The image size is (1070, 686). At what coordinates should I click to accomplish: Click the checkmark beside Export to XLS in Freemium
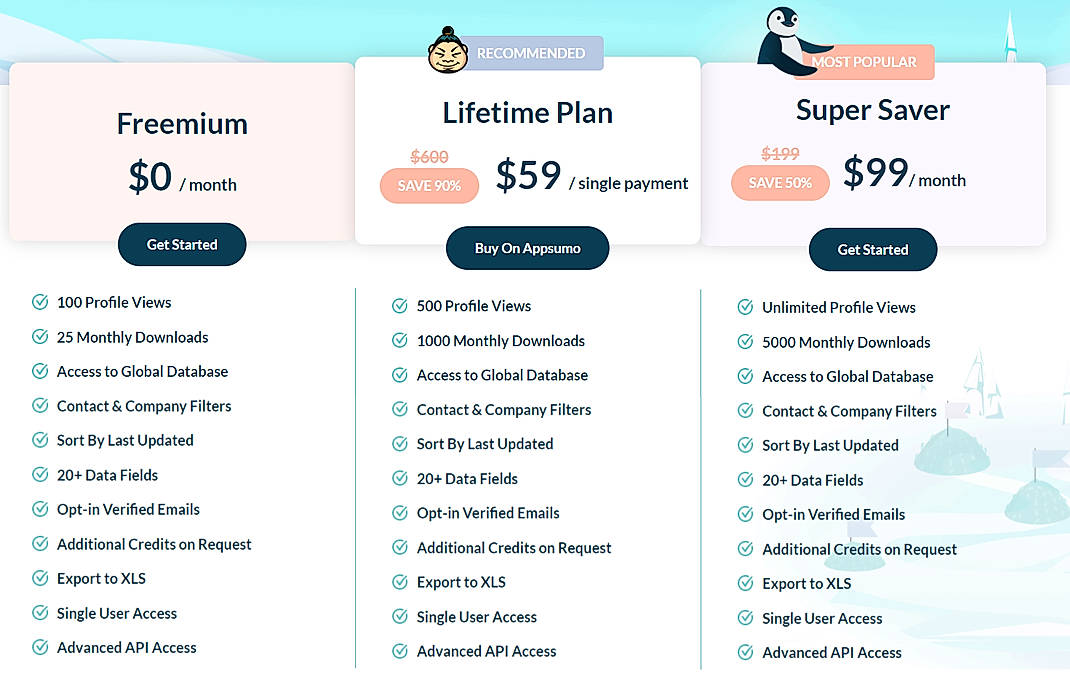coord(41,579)
